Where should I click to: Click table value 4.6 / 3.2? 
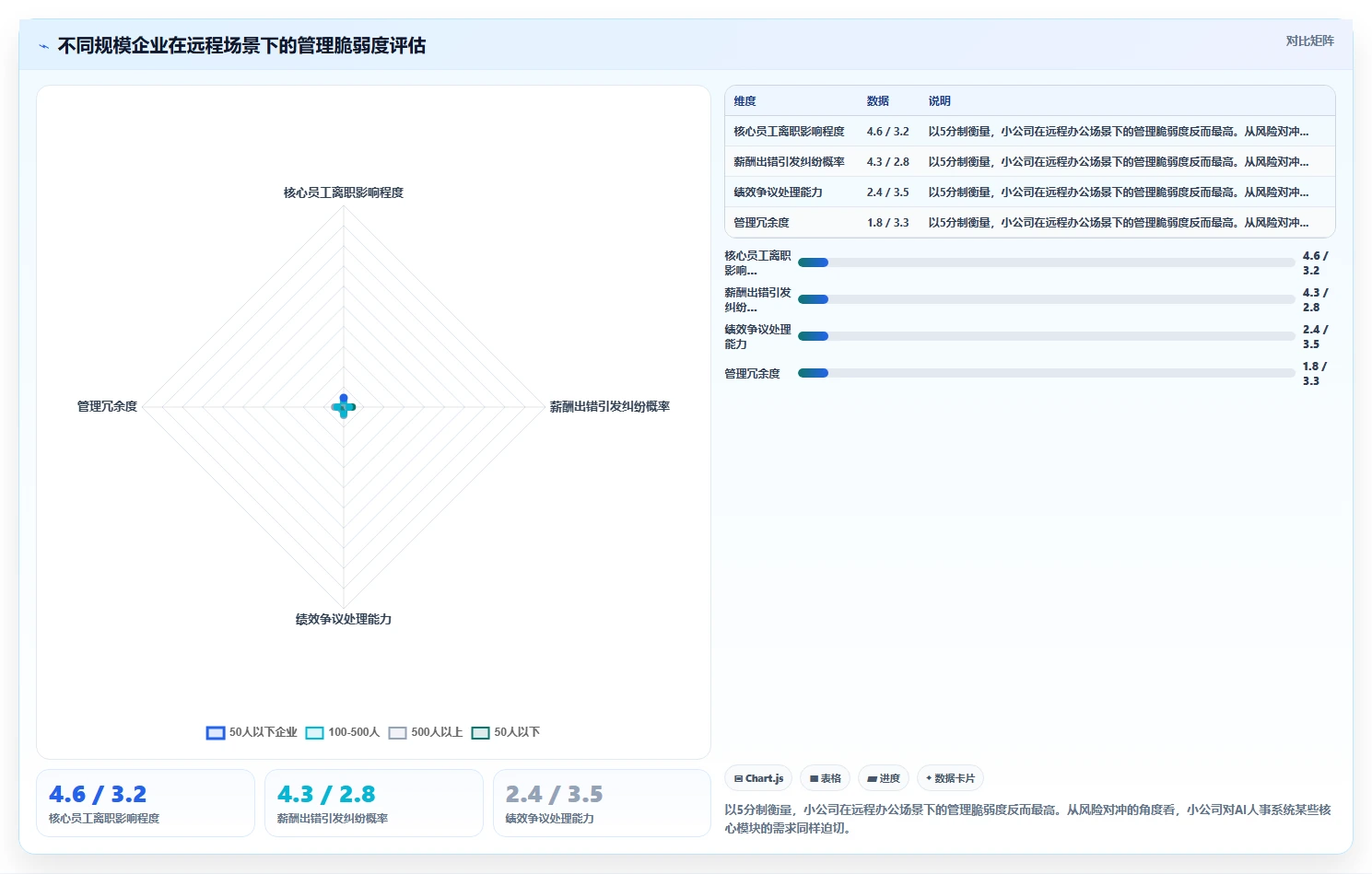pyautogui.click(x=887, y=132)
